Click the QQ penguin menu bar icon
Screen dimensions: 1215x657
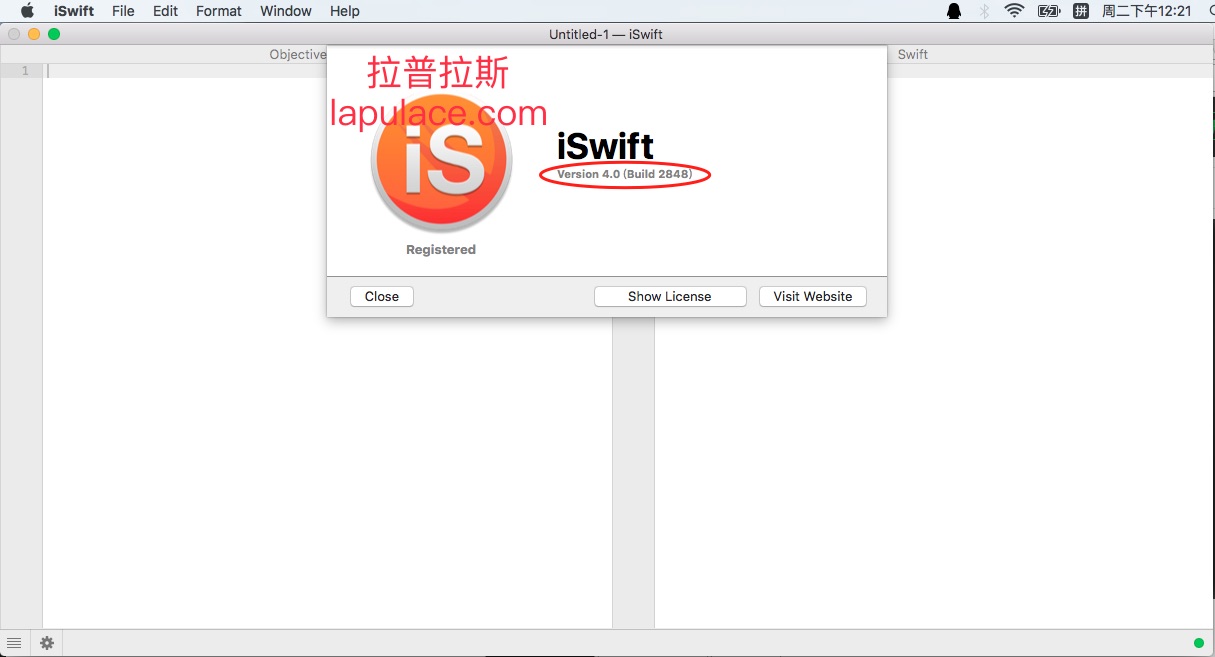tap(953, 11)
